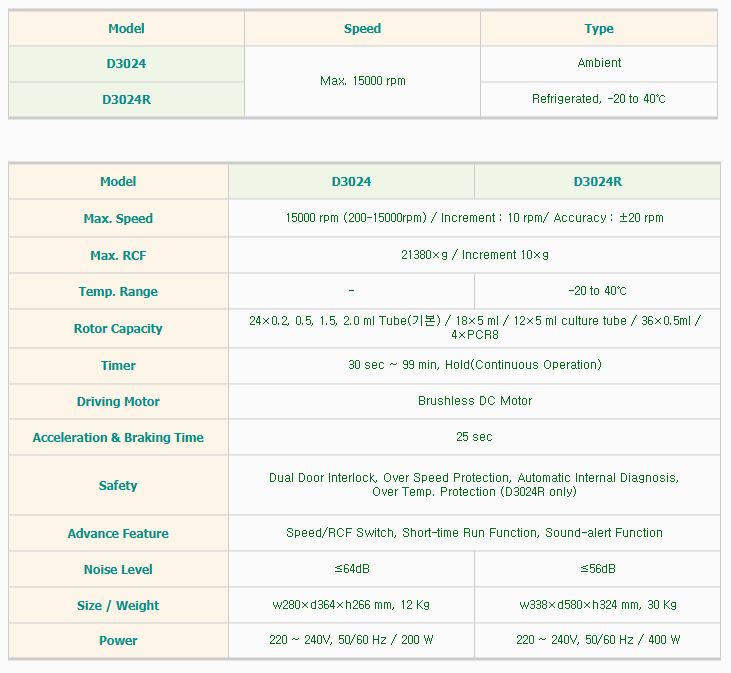Click the 'w280×d364×h266 mm, 12 Kg' size cell
Screen dimensions: 731x673
click(x=351, y=605)
